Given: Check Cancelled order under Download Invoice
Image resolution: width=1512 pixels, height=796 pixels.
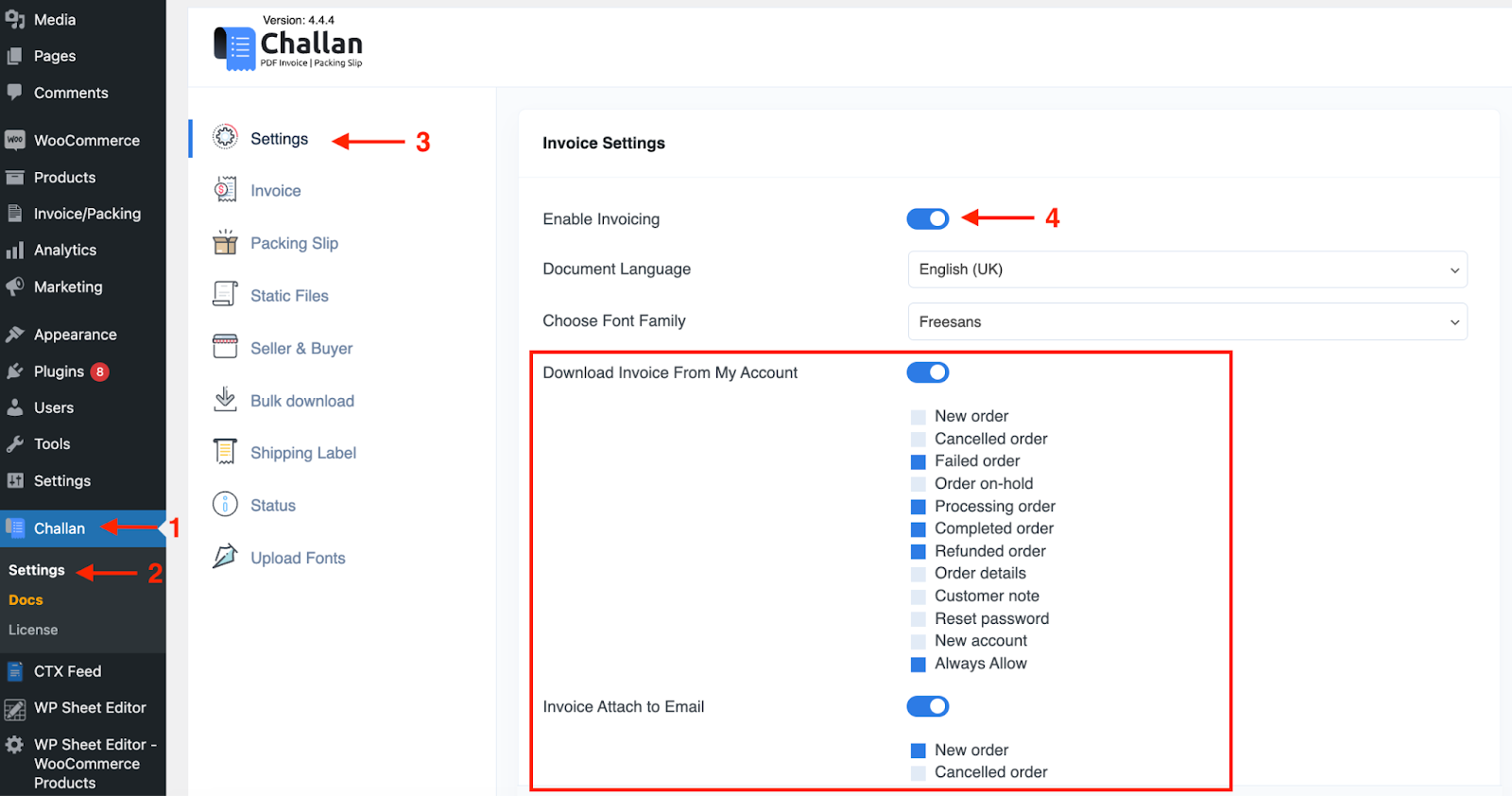Looking at the screenshot, I should pyautogui.click(x=918, y=440).
